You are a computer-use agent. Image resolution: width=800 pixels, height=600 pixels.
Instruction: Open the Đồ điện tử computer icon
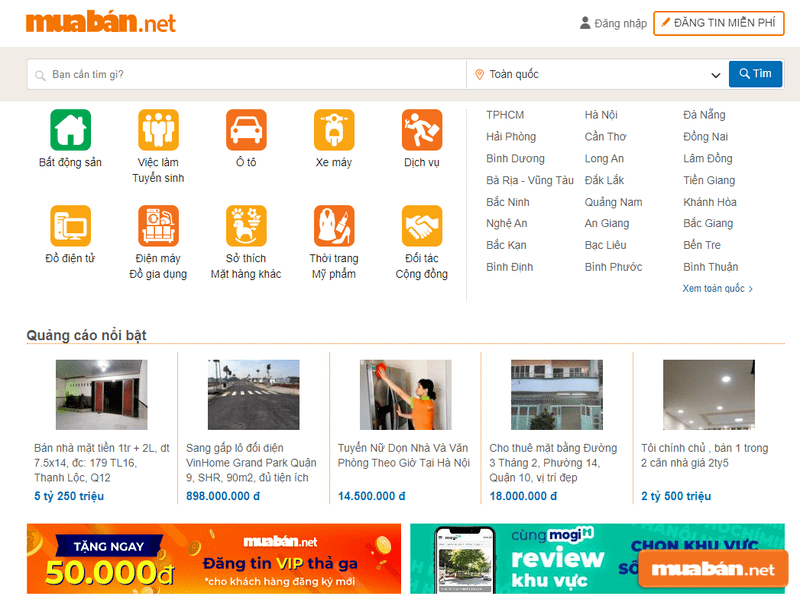(70, 226)
